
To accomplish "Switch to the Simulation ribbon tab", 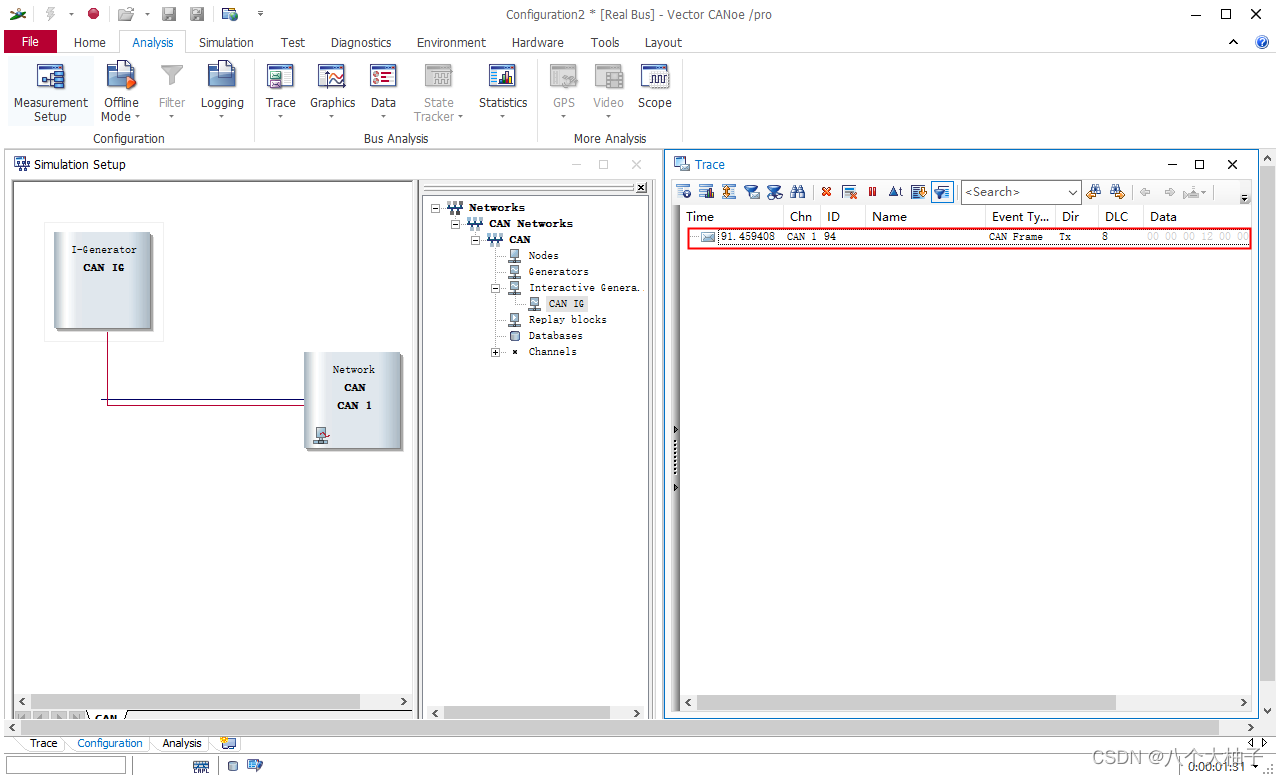I will tap(226, 42).
